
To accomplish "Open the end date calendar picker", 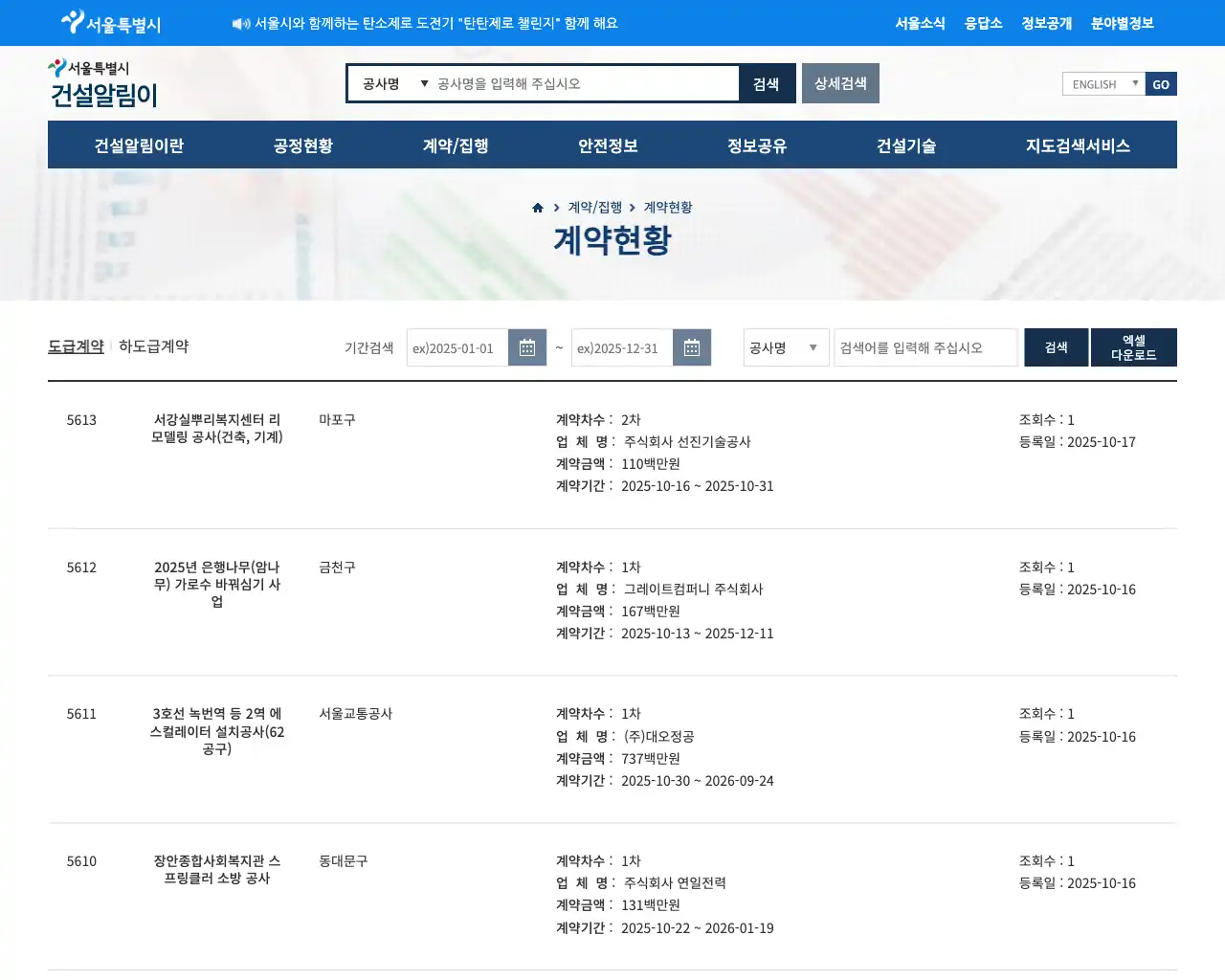I will [691, 347].
